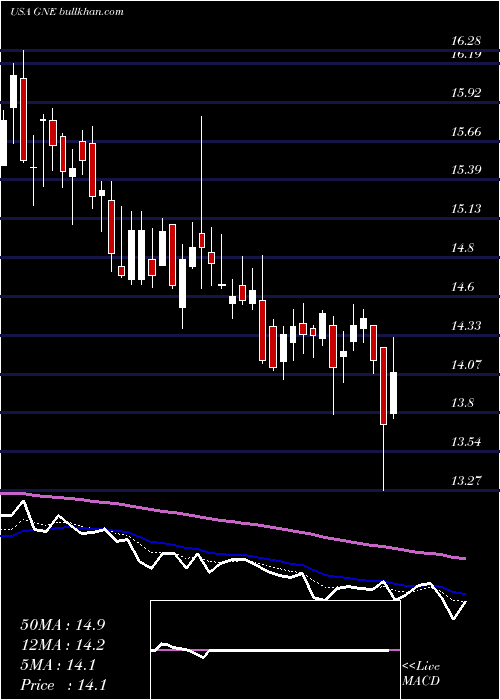Click the USA GNE bullkhan.com title
The image size is (500, 700).
click(x=67, y=12)
